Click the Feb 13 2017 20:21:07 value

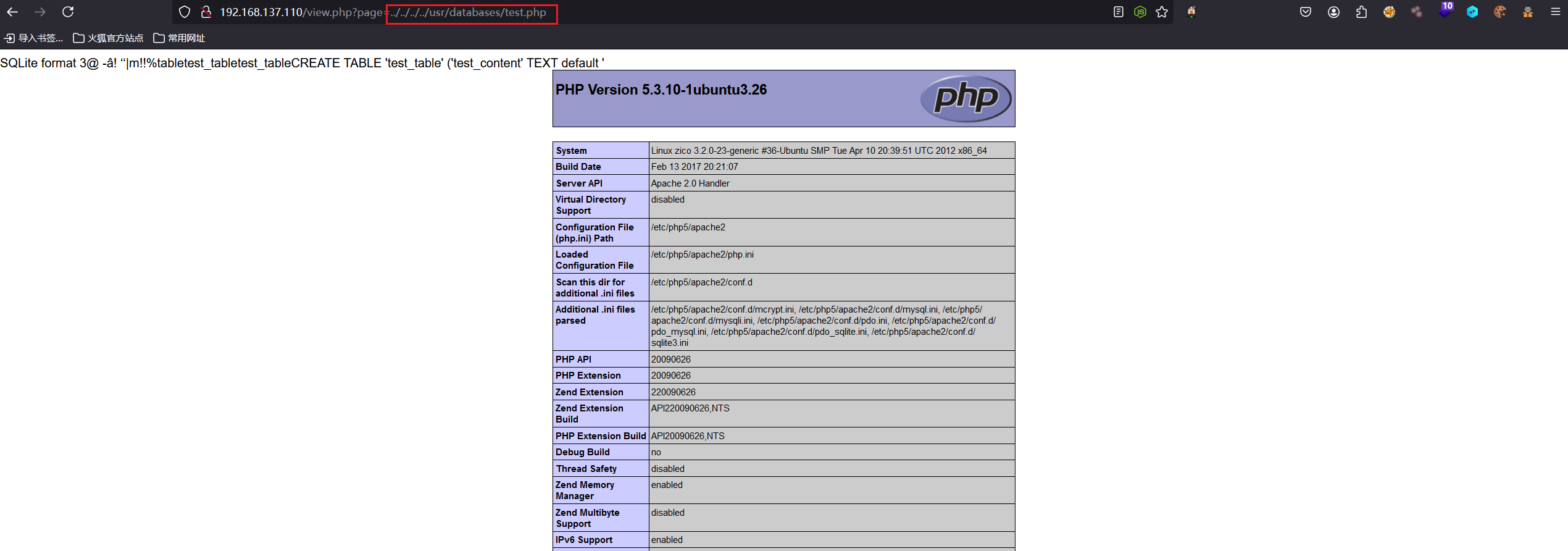pos(694,167)
